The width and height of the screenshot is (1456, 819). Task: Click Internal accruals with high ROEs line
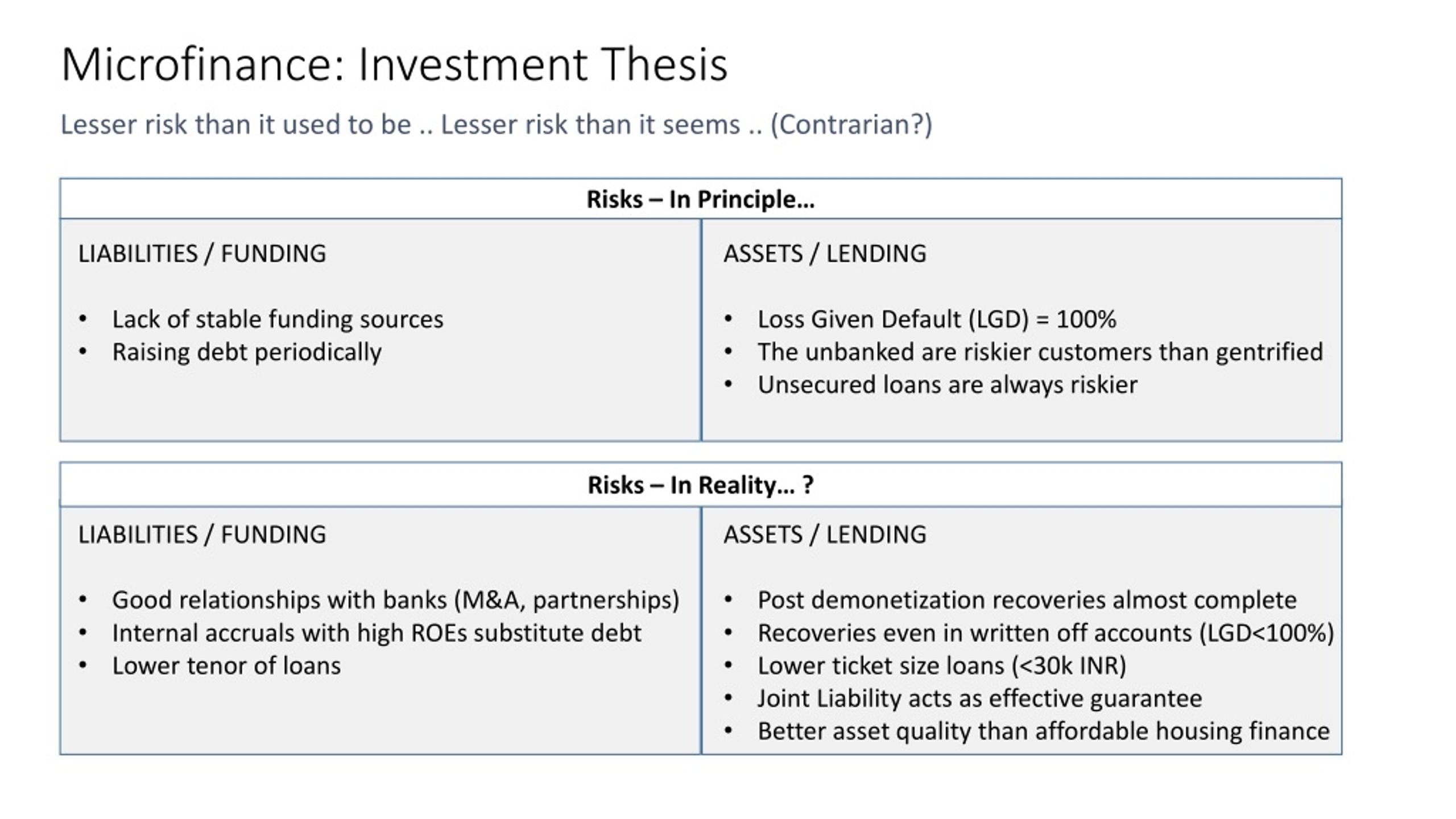(x=377, y=633)
